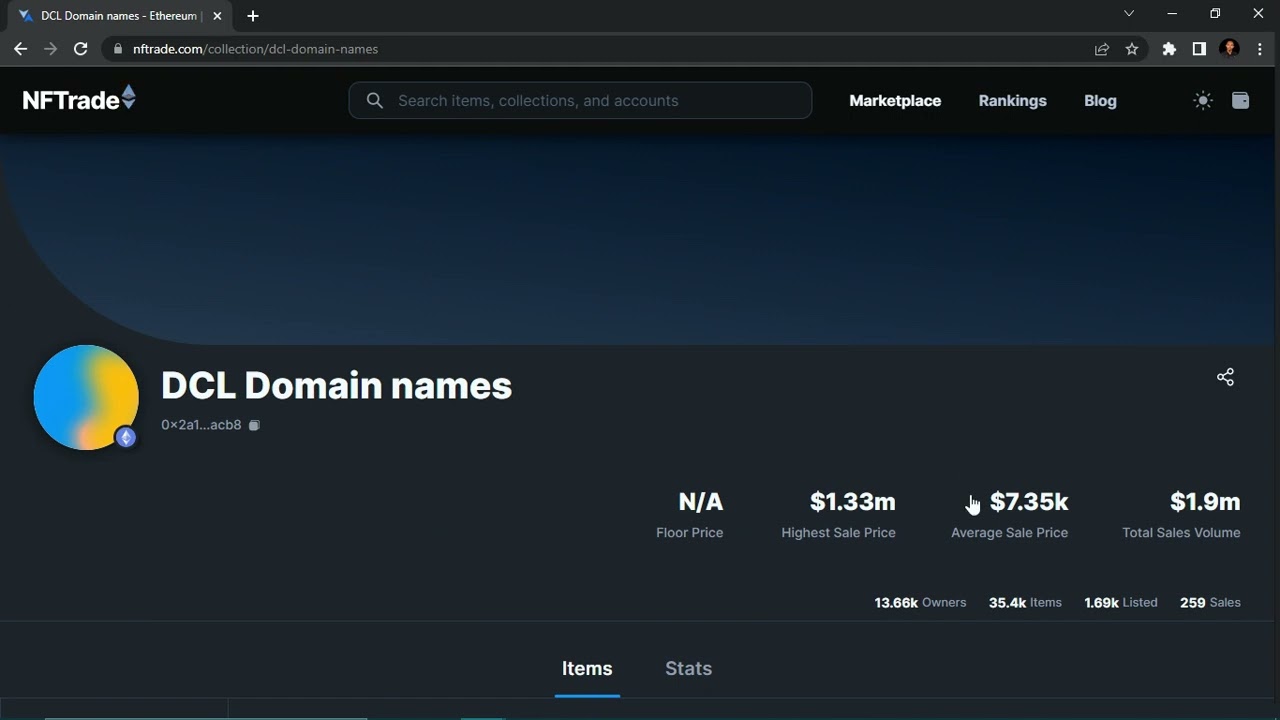This screenshot has width=1280, height=720.
Task: Click the search magnifier icon
Action: coord(375,100)
